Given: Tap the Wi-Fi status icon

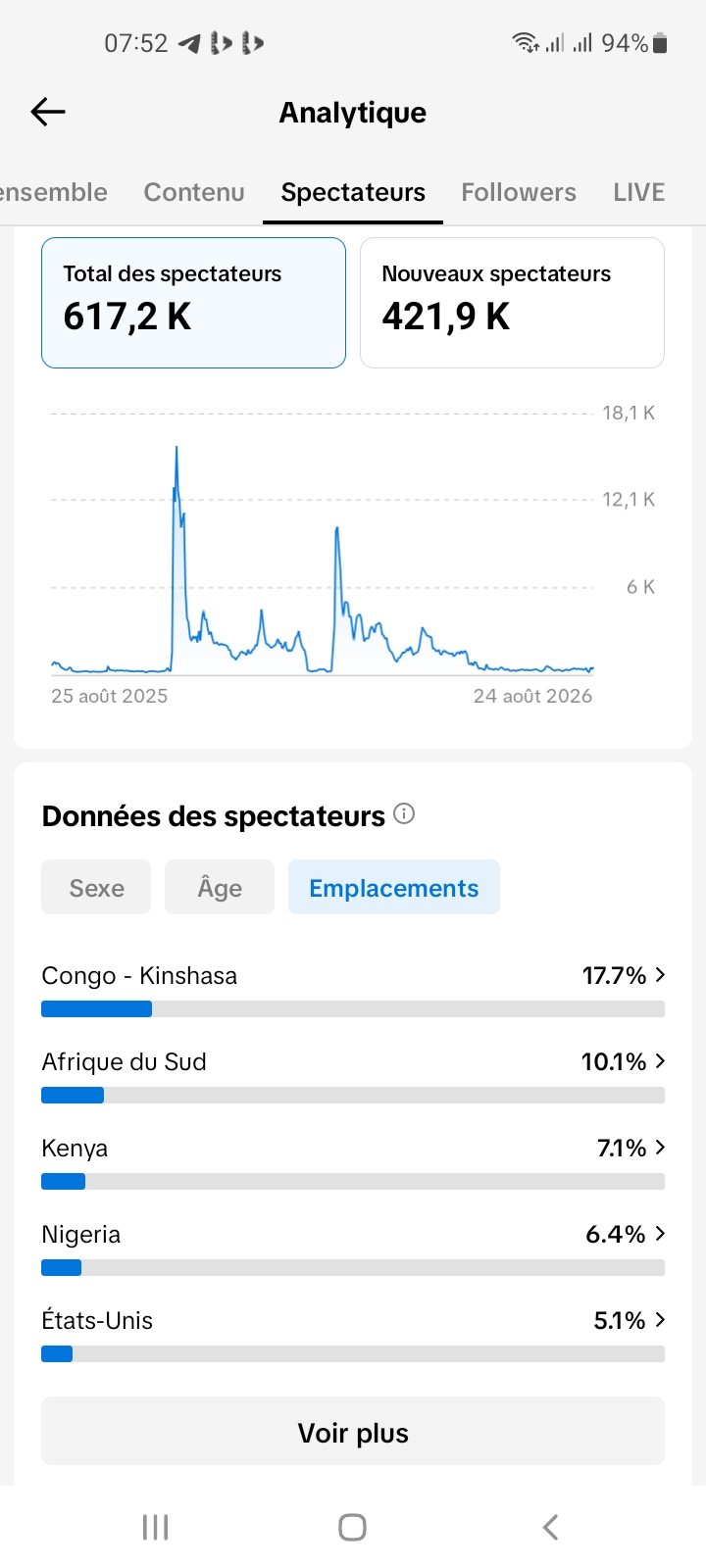Looking at the screenshot, I should click(x=525, y=42).
